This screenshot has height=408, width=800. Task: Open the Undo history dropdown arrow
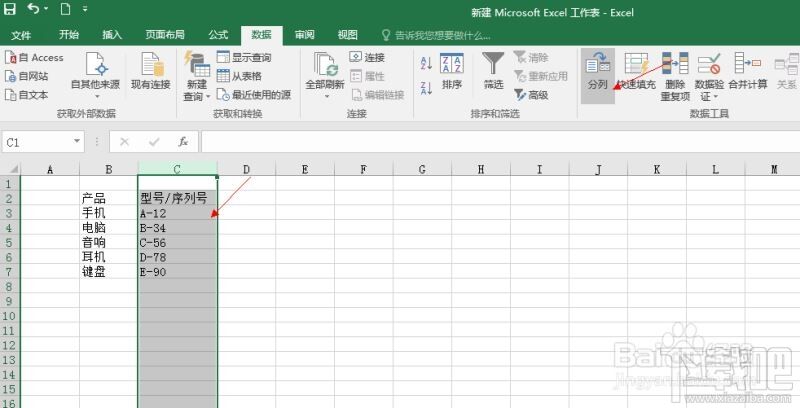coord(46,9)
